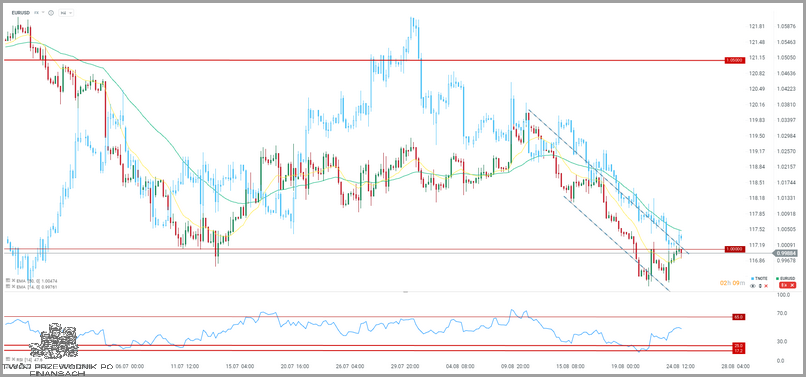Click the 121.81 TNOTE axis value
This screenshot has height=377, width=806.
coord(757,26)
